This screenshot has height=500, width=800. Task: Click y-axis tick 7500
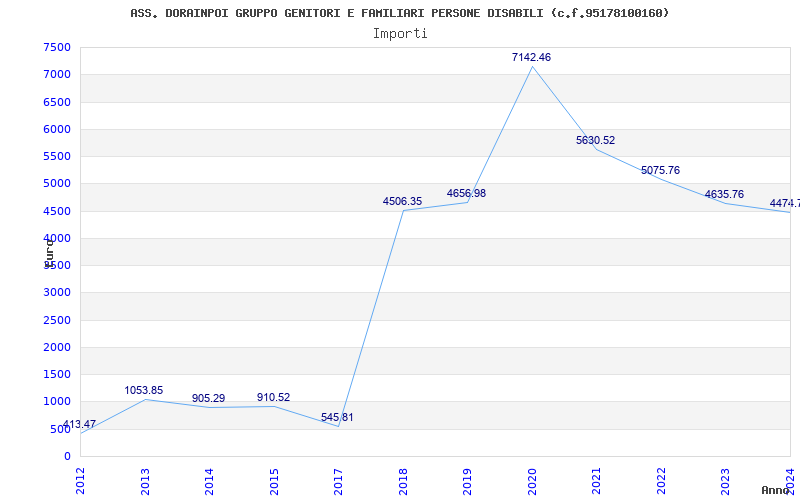(x=57, y=47)
